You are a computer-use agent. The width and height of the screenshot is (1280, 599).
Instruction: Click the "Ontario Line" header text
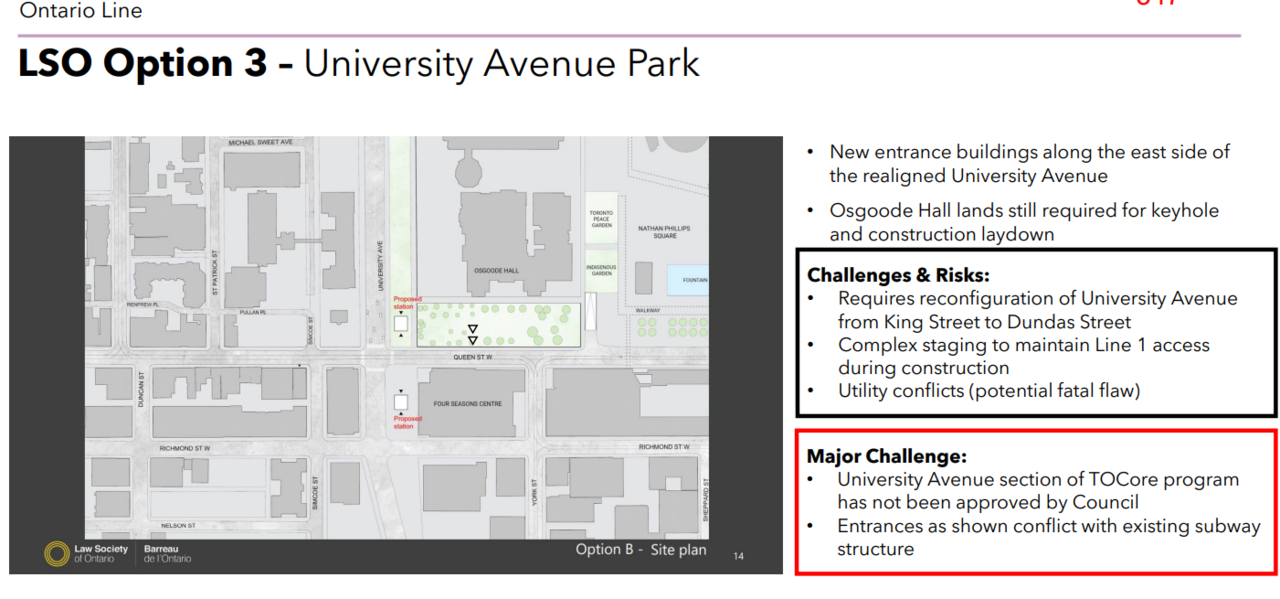point(81,11)
